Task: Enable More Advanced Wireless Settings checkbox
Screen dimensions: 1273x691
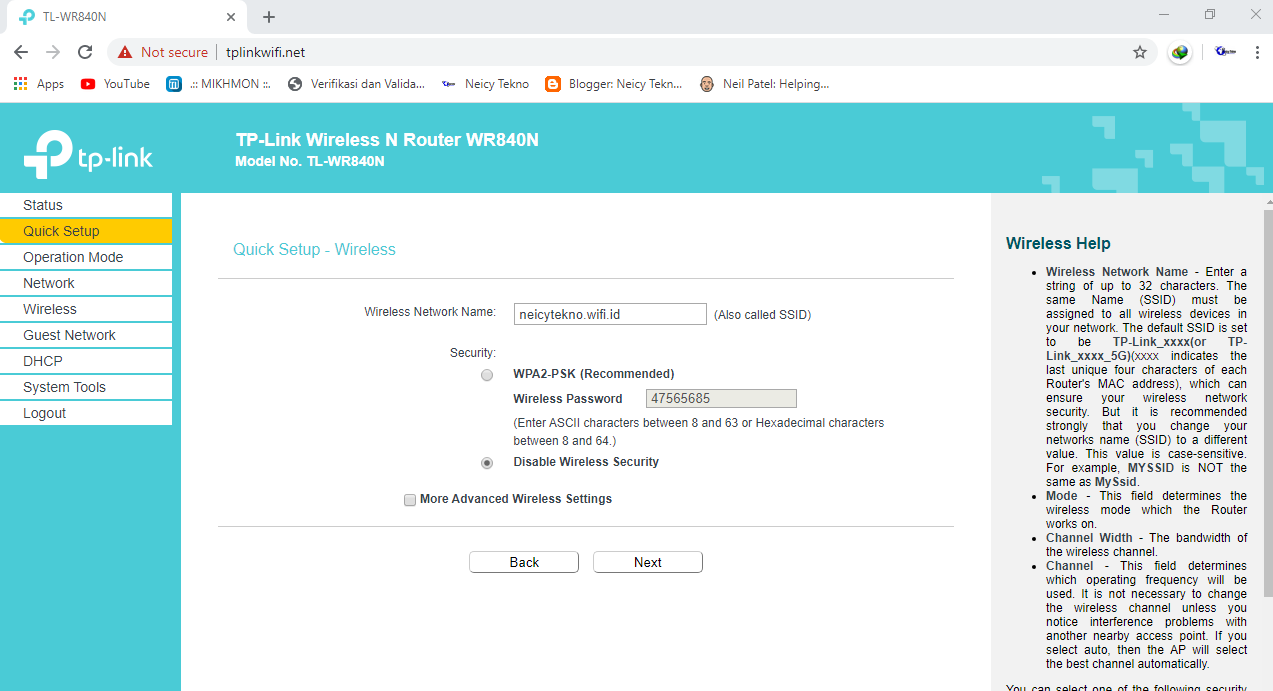Action: click(410, 500)
